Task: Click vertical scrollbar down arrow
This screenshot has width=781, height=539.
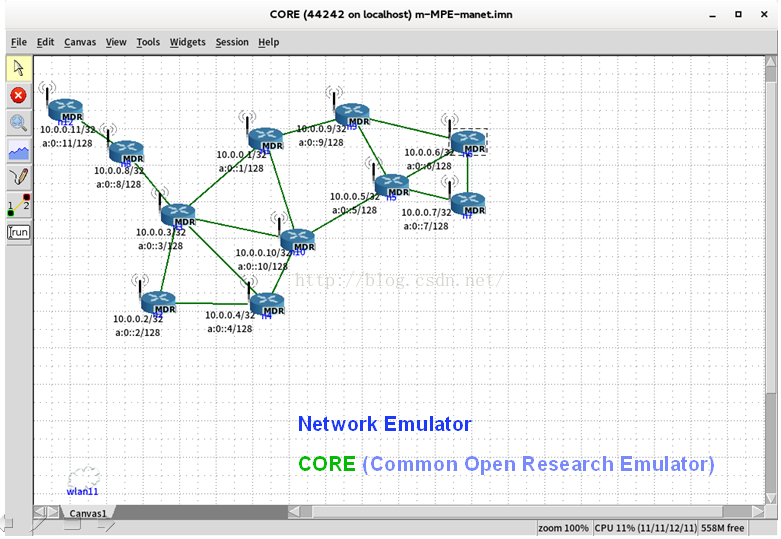Action: tap(771, 499)
